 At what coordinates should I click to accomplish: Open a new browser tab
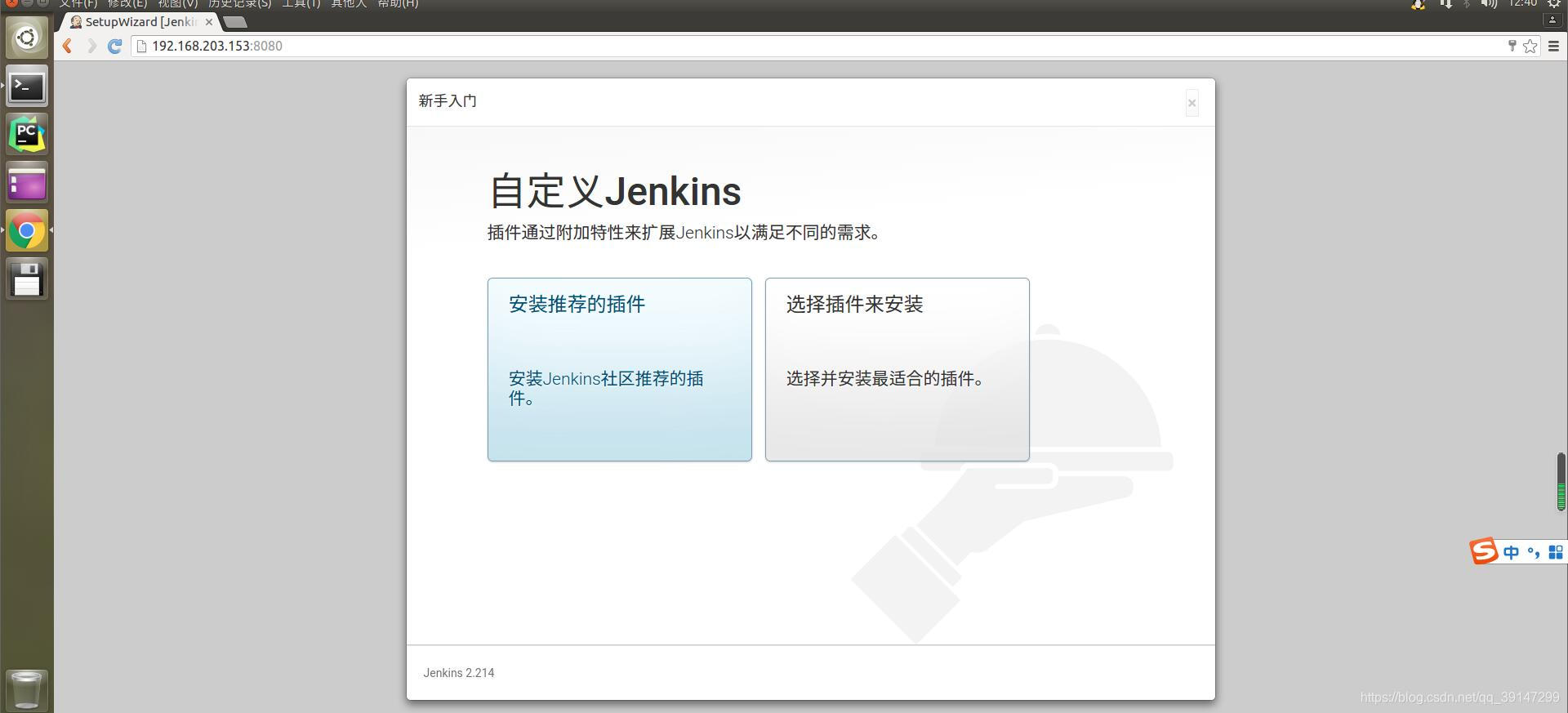point(235,21)
